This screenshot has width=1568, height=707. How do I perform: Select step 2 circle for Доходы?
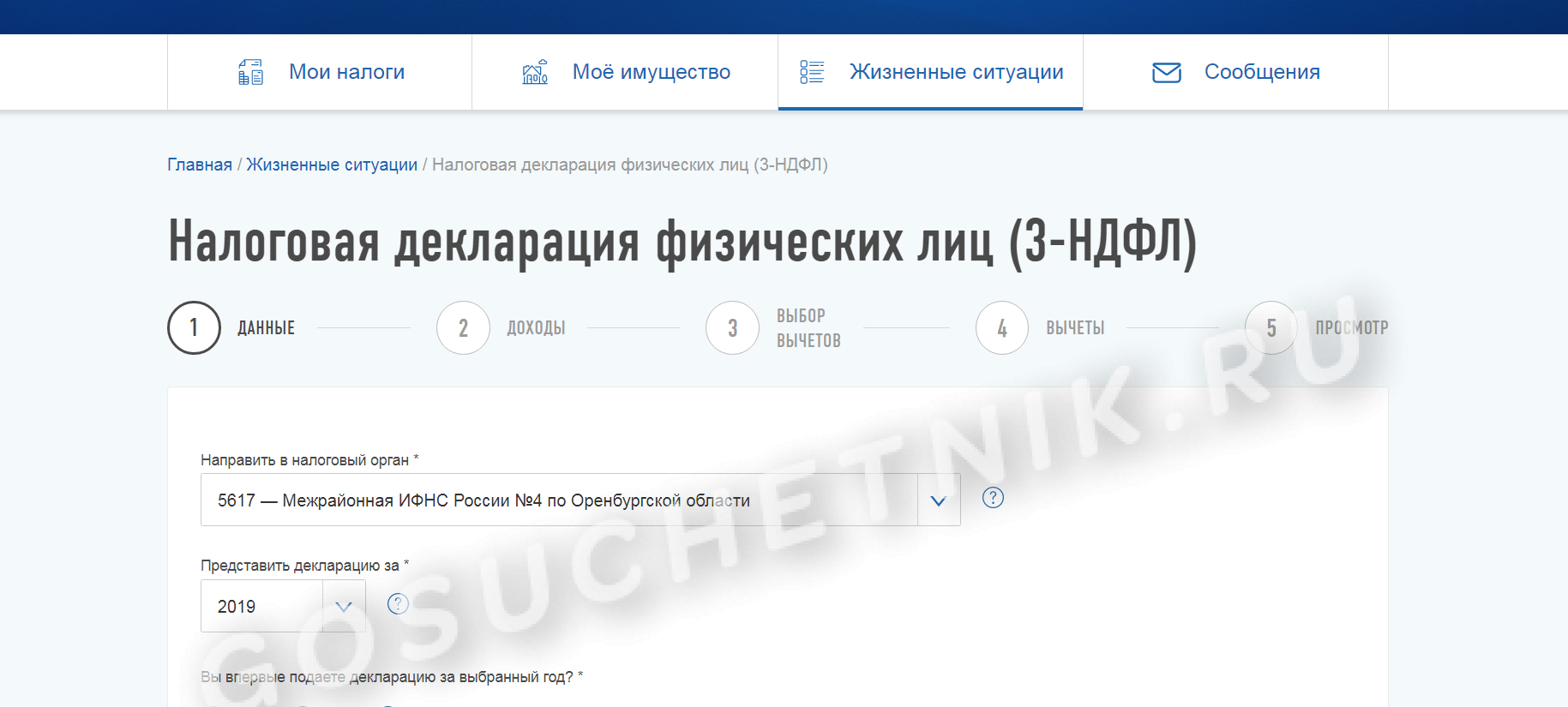(463, 327)
